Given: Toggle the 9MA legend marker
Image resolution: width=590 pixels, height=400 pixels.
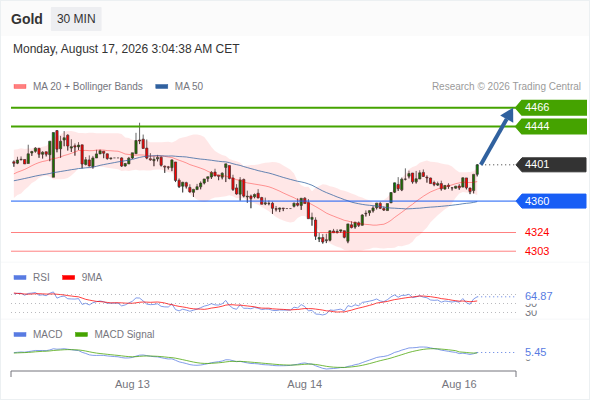Looking at the screenshot, I should coord(68,278).
